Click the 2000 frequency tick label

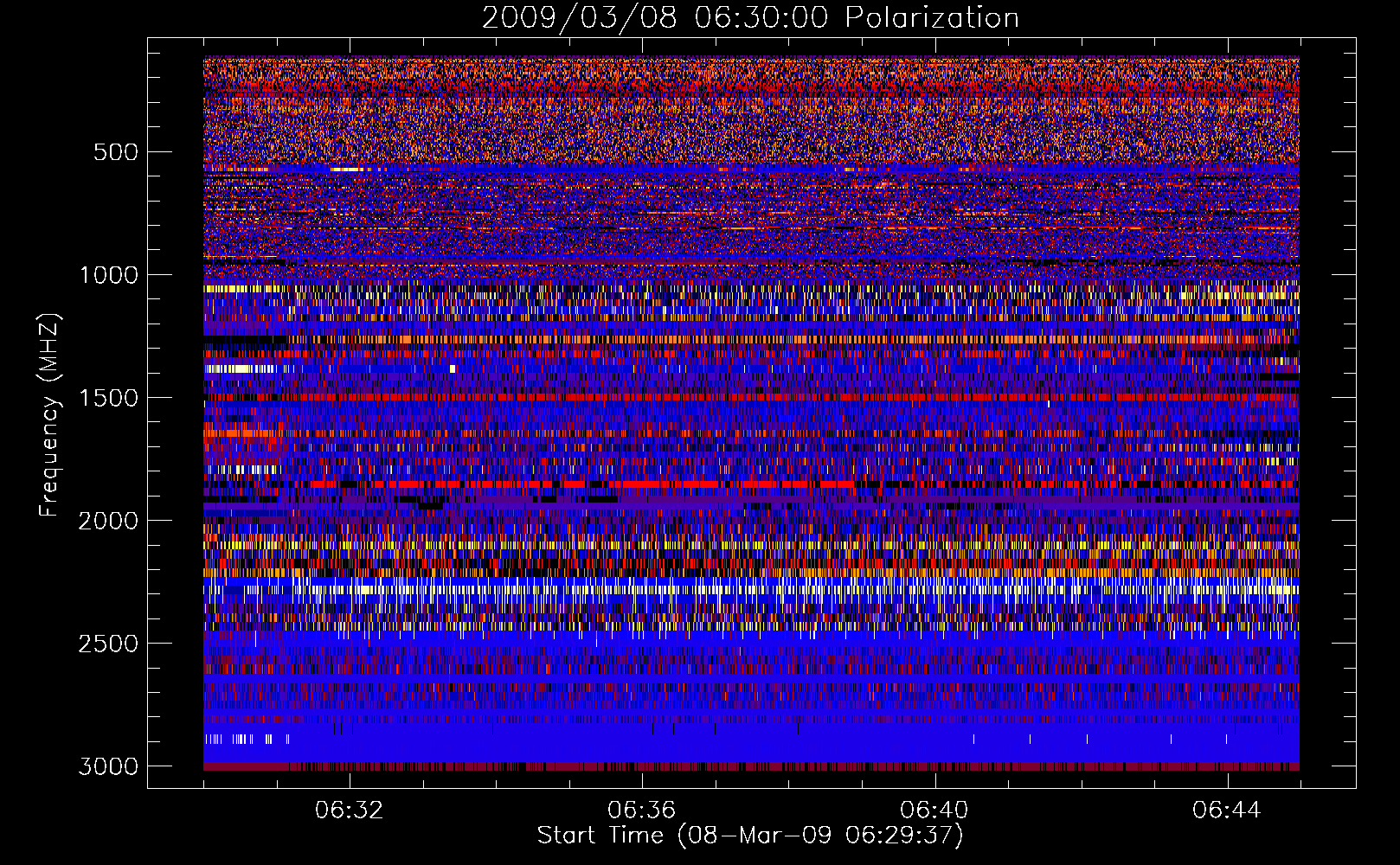(108, 521)
